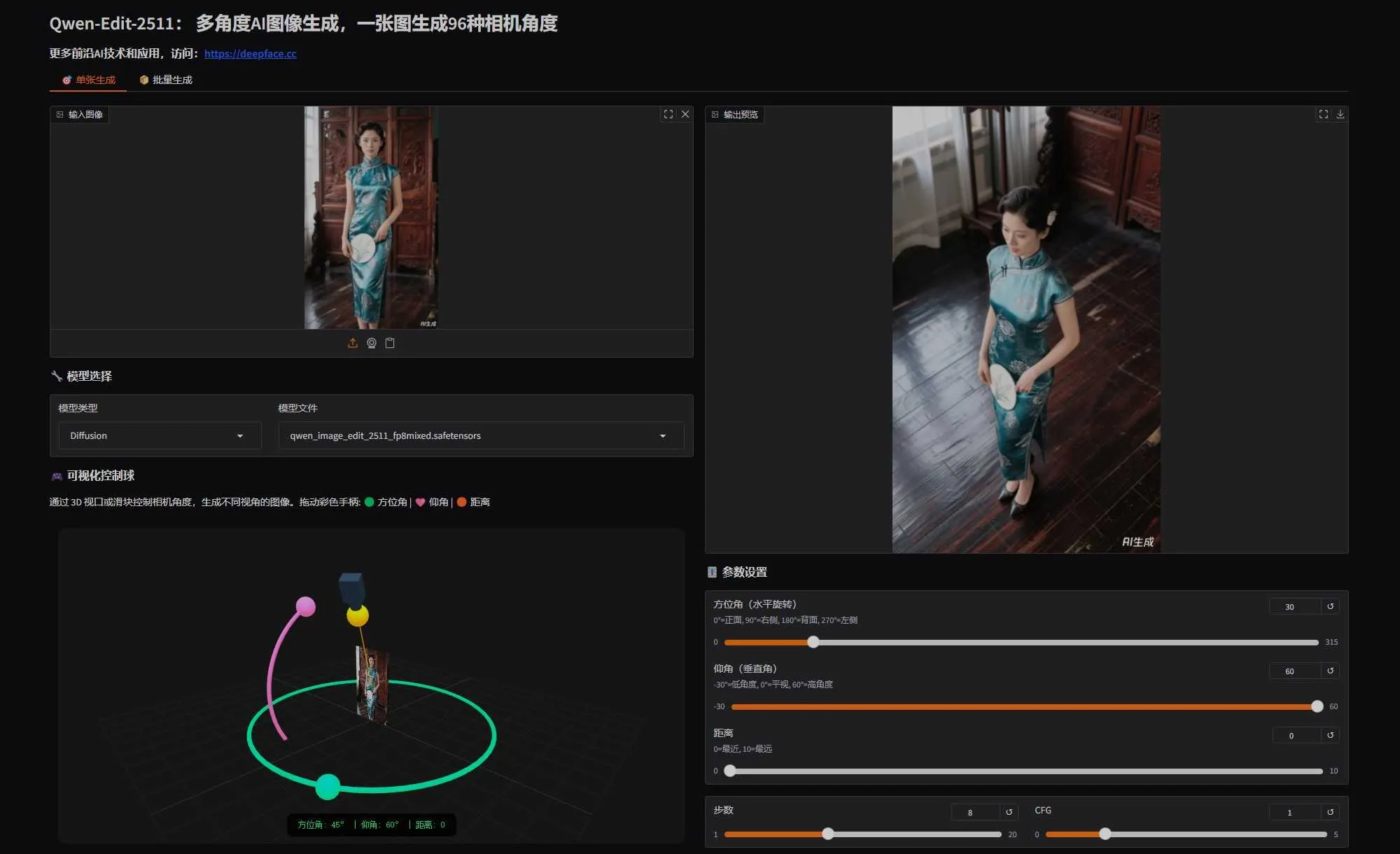Click the 方位角 numeric input field

pos(1289,606)
